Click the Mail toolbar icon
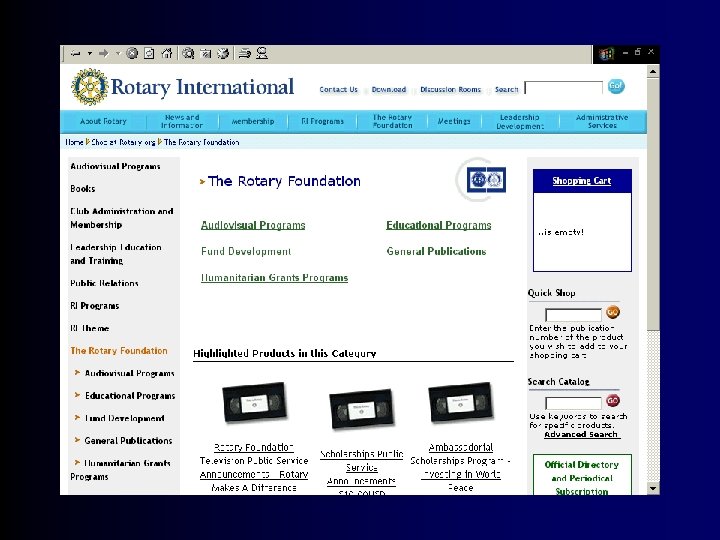The height and width of the screenshot is (540, 720). 245,54
